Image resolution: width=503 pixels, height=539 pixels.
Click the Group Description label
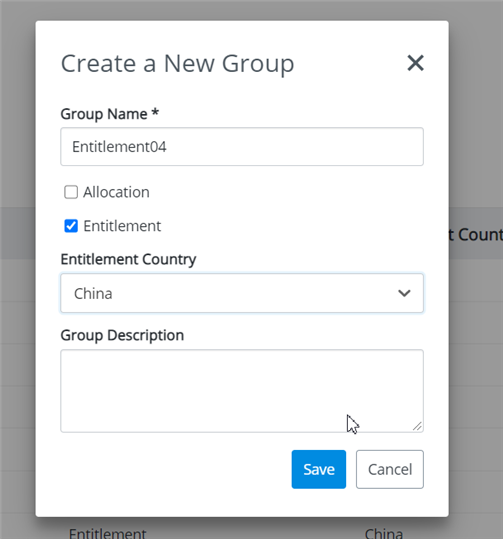[122, 335]
